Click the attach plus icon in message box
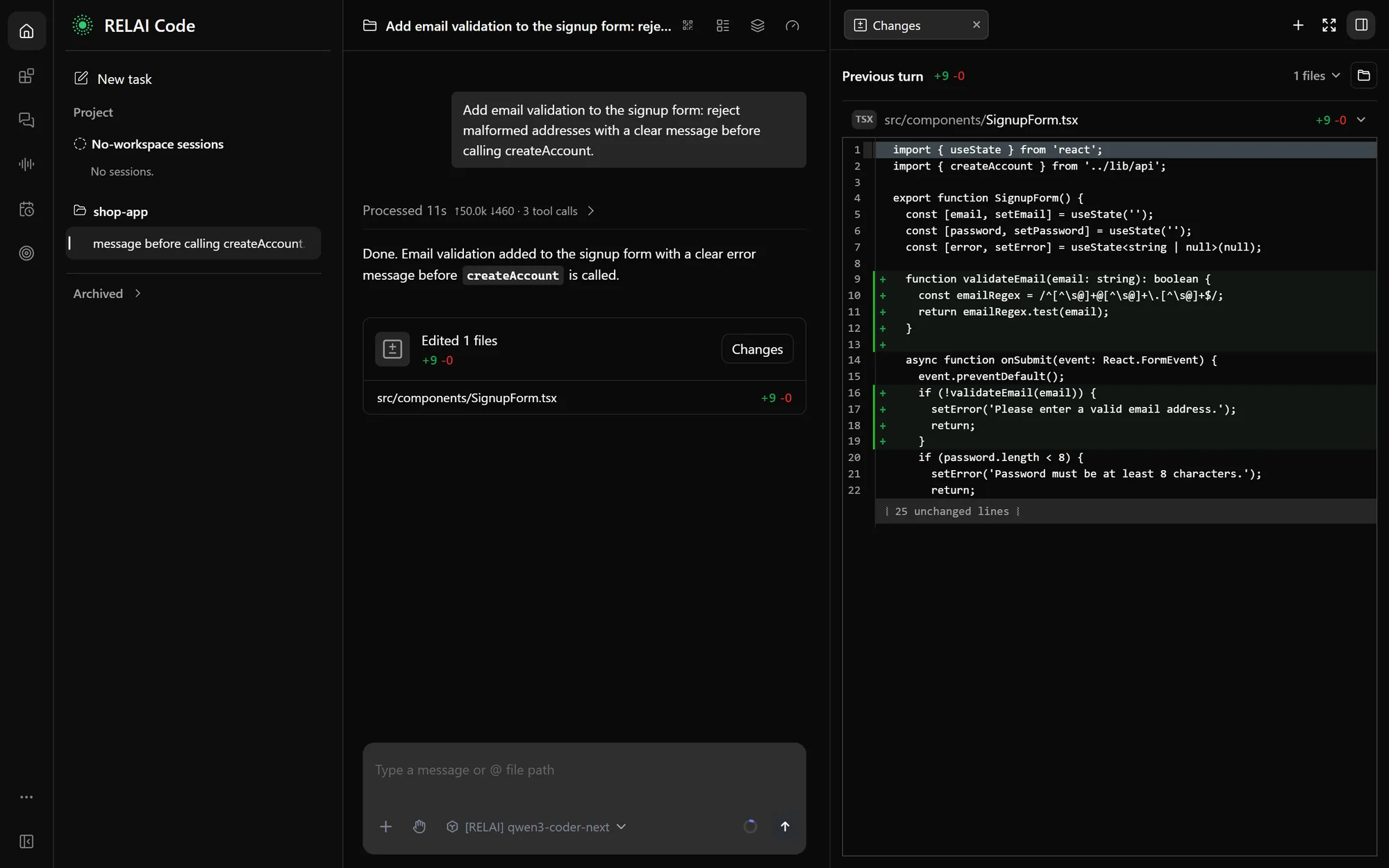The image size is (1389, 868). point(385,826)
